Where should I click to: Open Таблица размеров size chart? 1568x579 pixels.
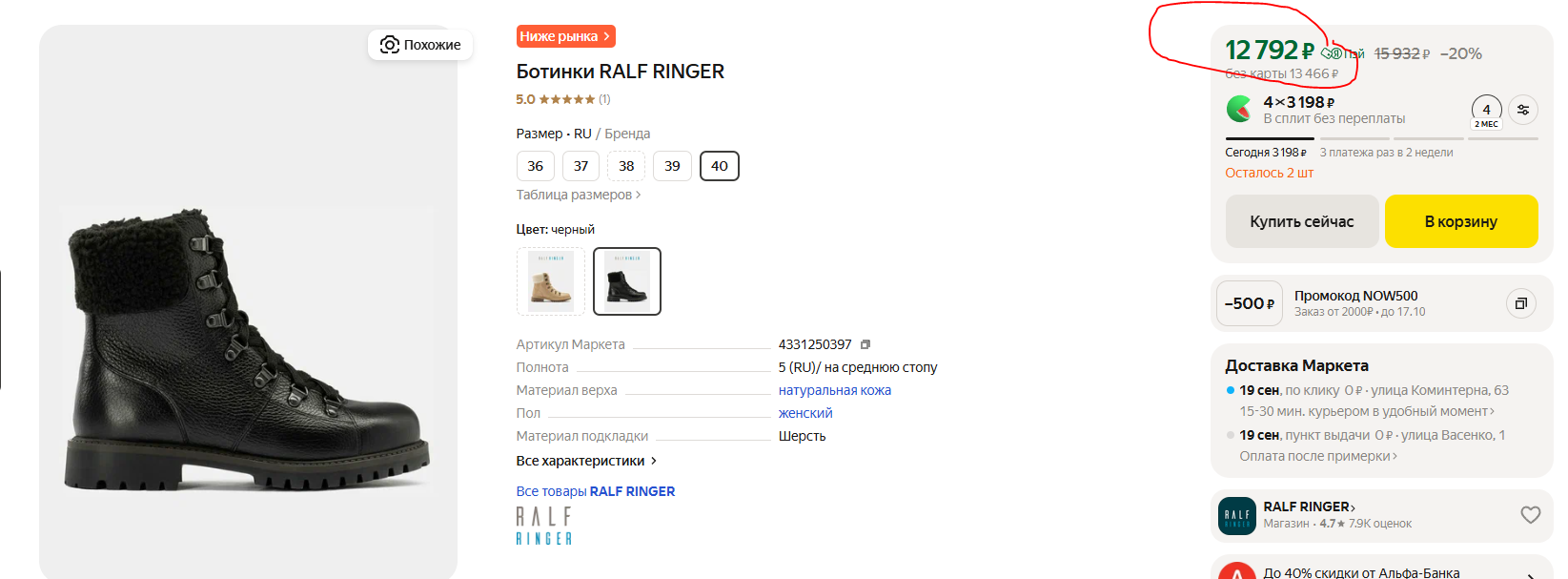pyautogui.click(x=579, y=195)
